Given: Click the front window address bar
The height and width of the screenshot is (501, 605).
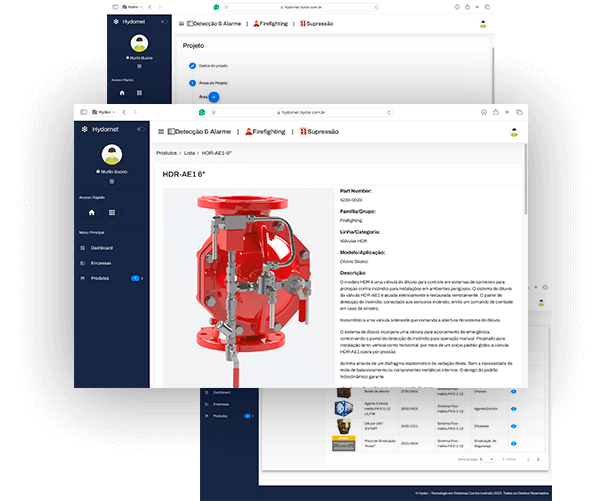Looking at the screenshot, I should (301, 112).
